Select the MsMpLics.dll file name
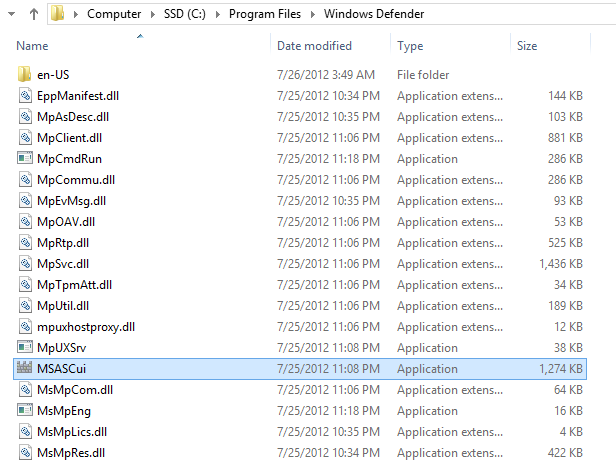 click(x=72, y=432)
